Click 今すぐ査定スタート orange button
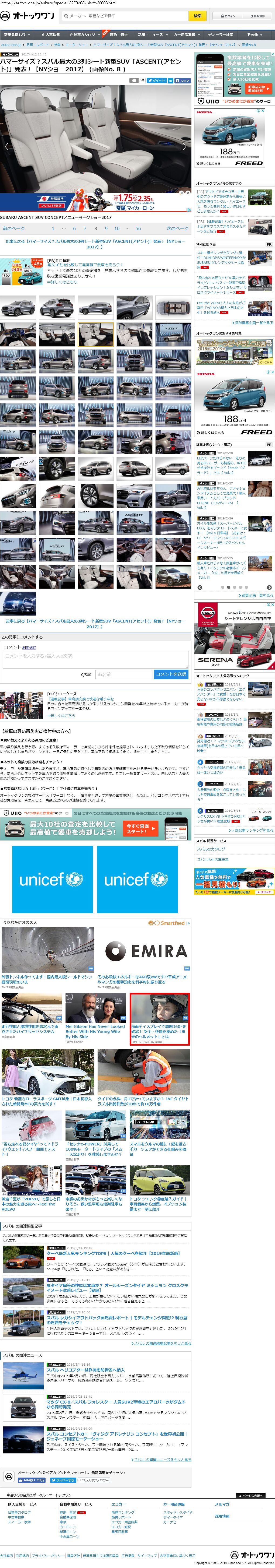This screenshot has width=275, height=1568. tap(141, 828)
